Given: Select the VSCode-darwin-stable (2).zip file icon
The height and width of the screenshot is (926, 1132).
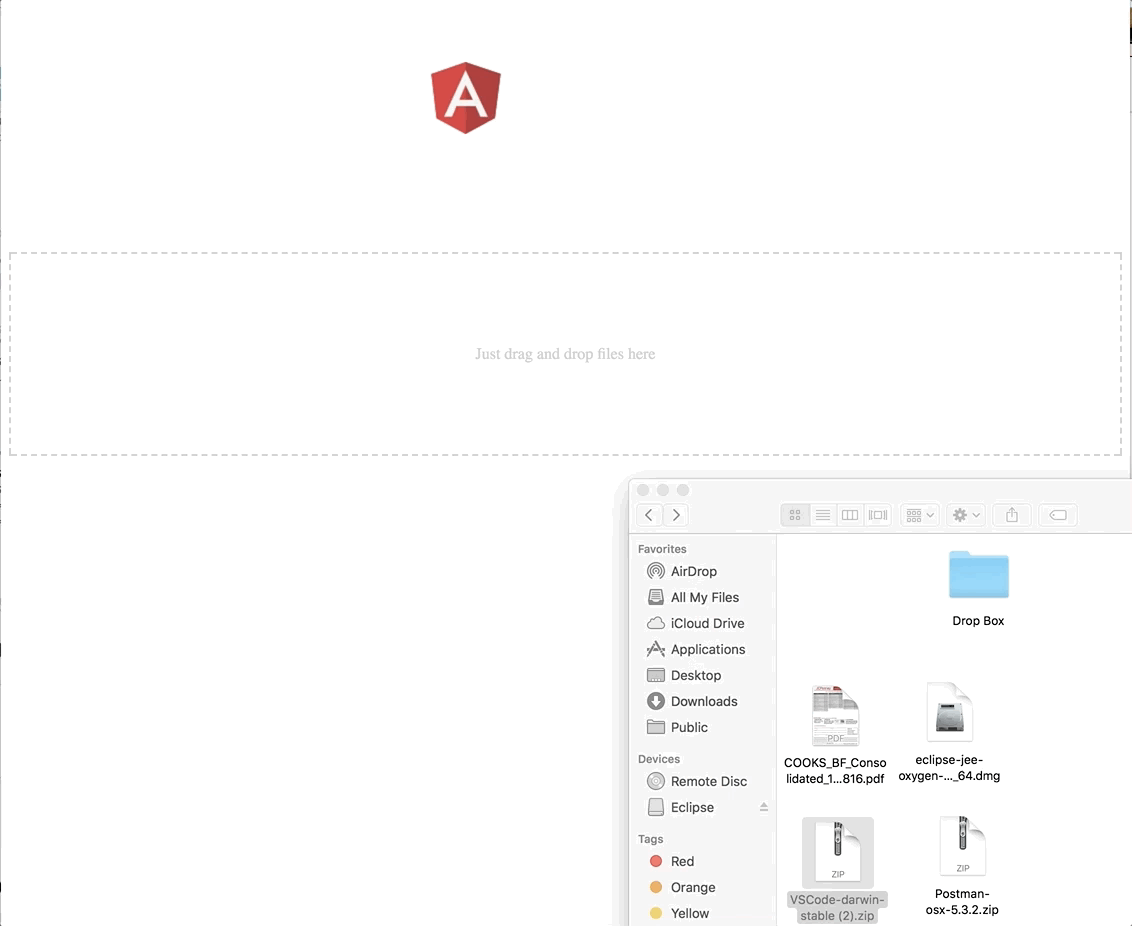Looking at the screenshot, I should tap(837, 852).
